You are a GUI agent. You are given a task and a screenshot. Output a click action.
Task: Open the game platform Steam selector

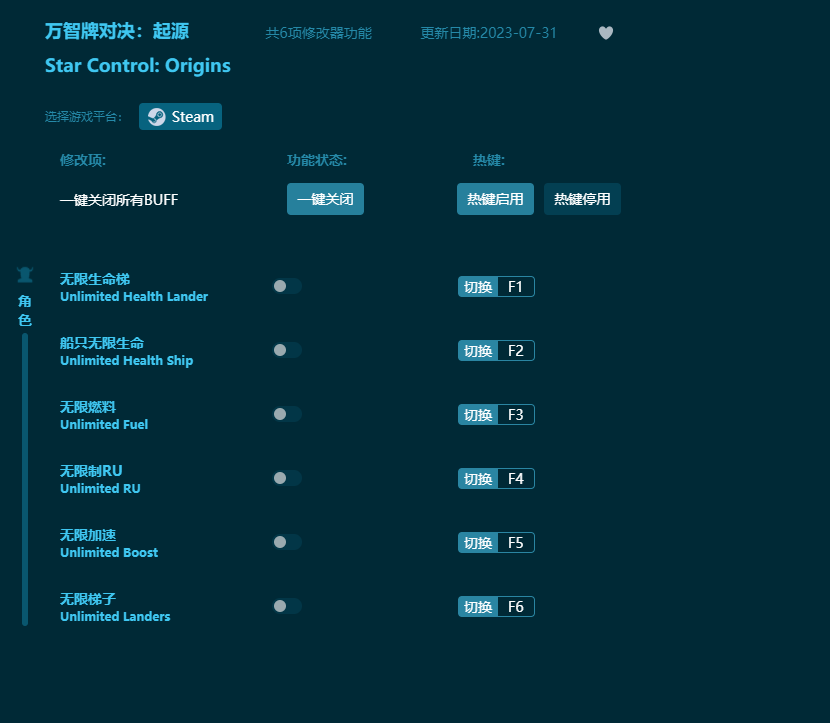click(x=180, y=116)
